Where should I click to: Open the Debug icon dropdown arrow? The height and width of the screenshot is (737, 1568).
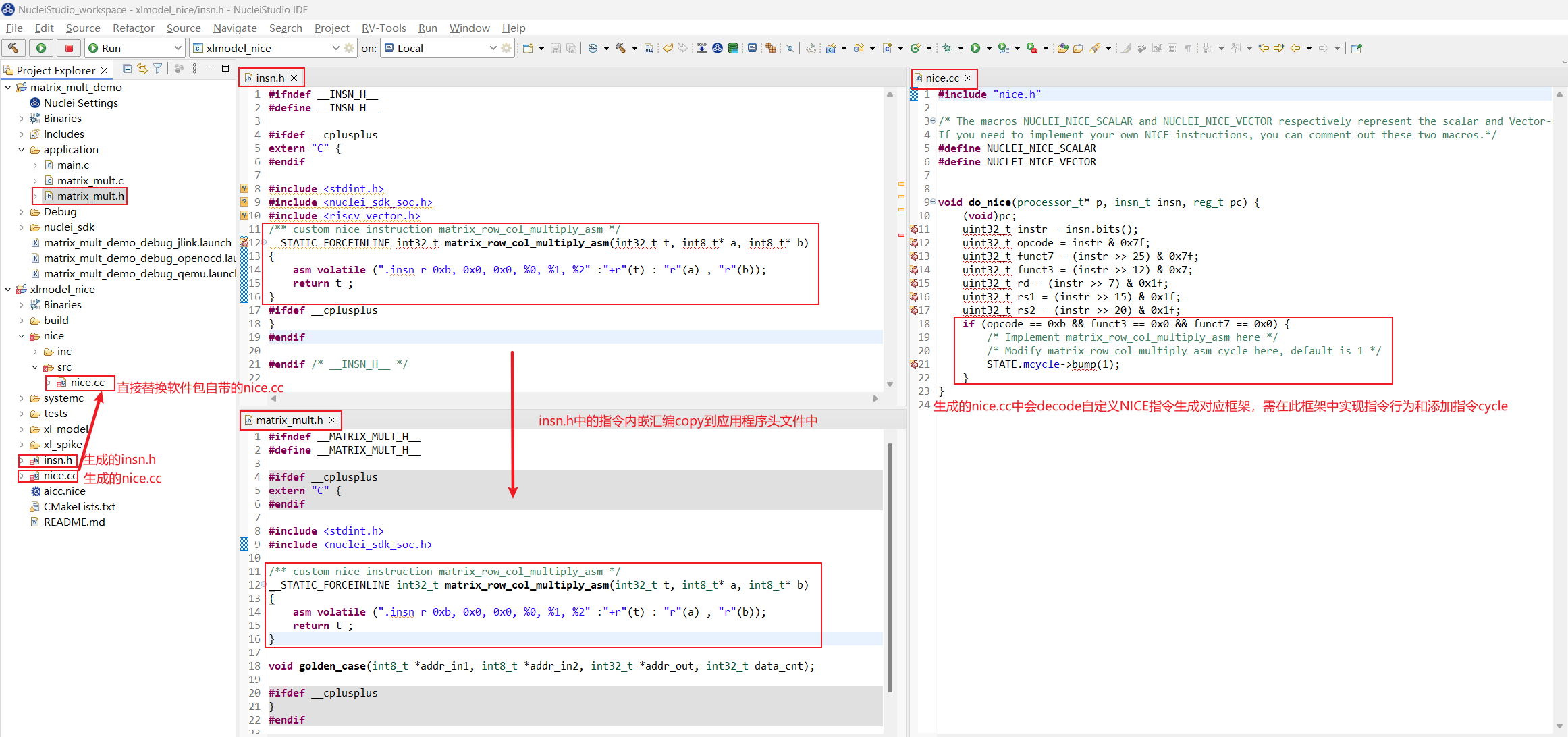pos(960,48)
